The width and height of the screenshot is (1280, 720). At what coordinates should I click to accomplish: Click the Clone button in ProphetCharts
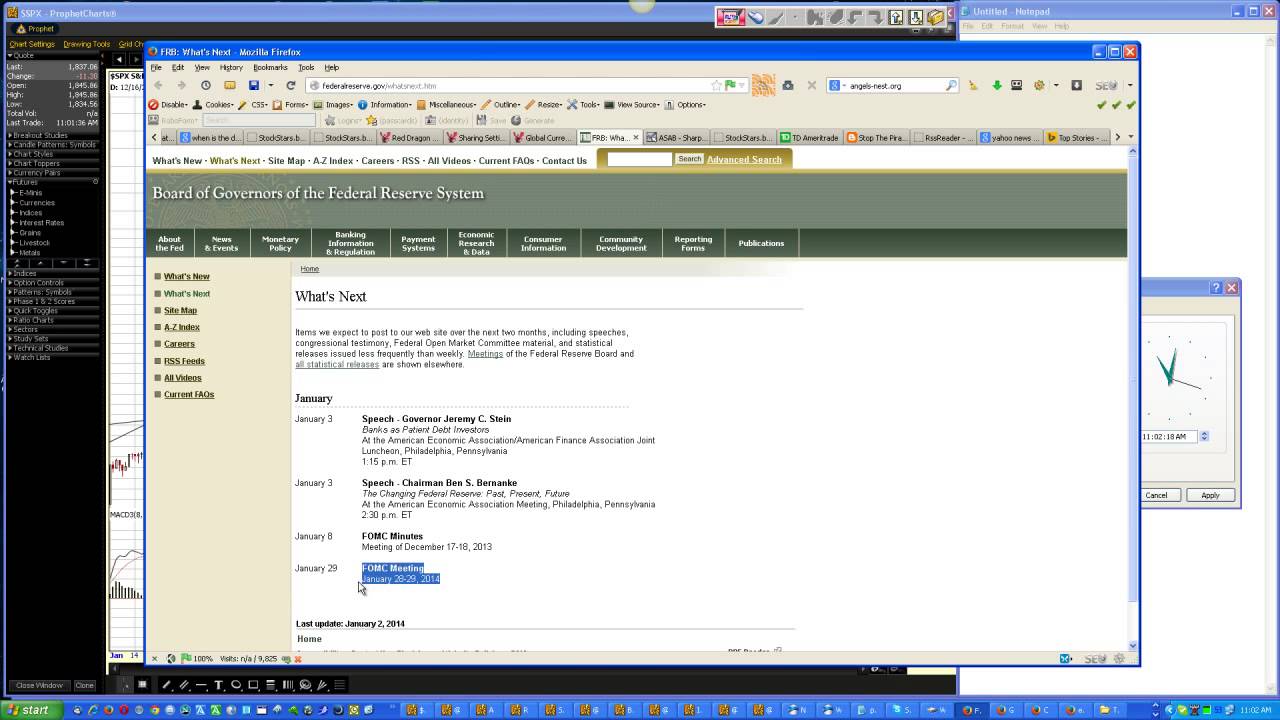point(85,686)
